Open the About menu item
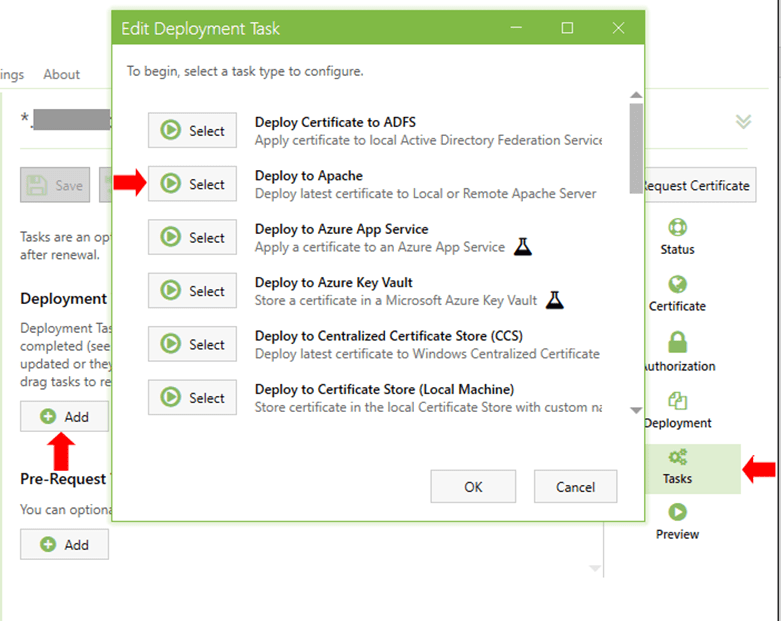Screen dimensions: 781x621 [x=61, y=75]
